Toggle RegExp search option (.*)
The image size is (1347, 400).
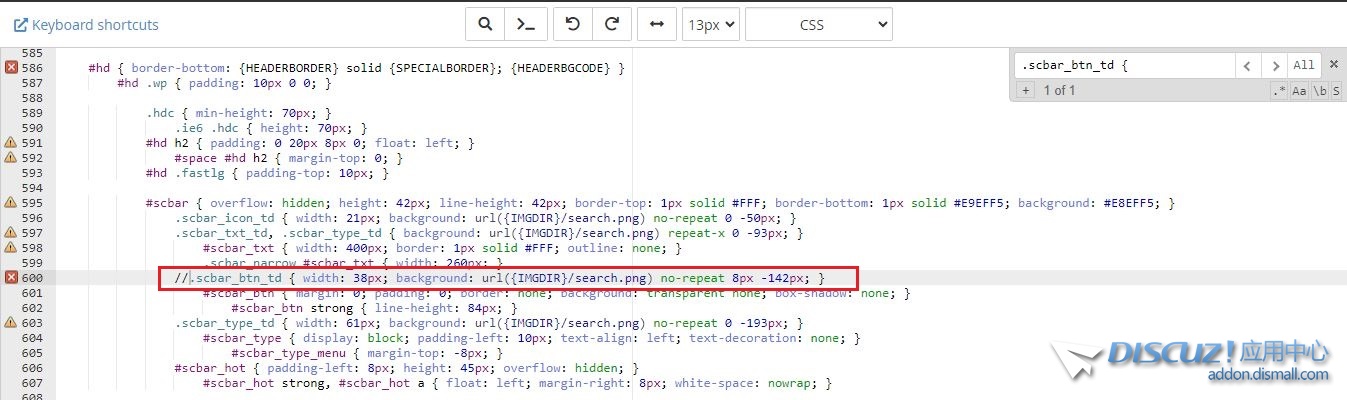(1279, 91)
